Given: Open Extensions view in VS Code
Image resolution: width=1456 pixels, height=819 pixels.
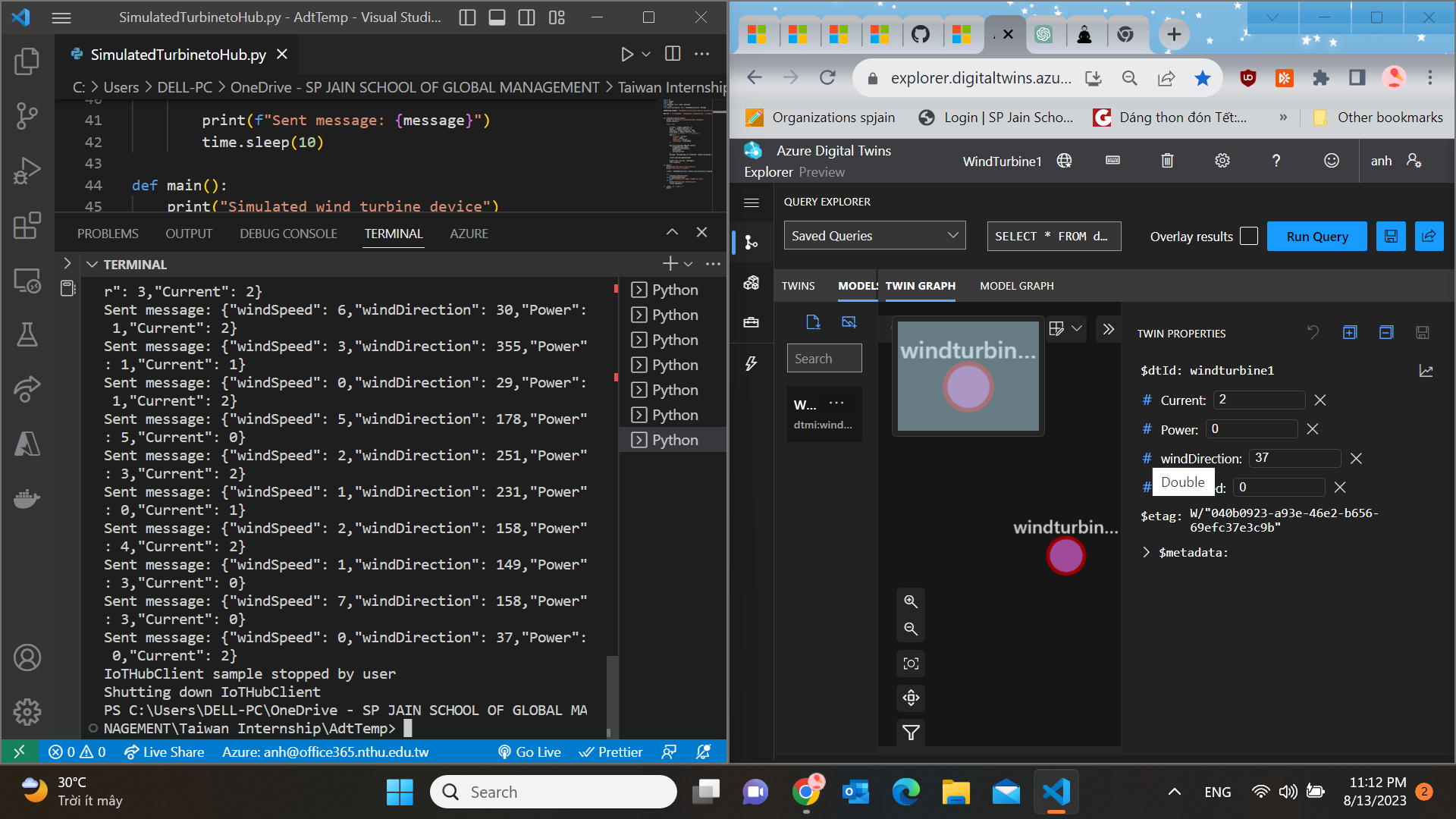Looking at the screenshot, I should (27, 225).
